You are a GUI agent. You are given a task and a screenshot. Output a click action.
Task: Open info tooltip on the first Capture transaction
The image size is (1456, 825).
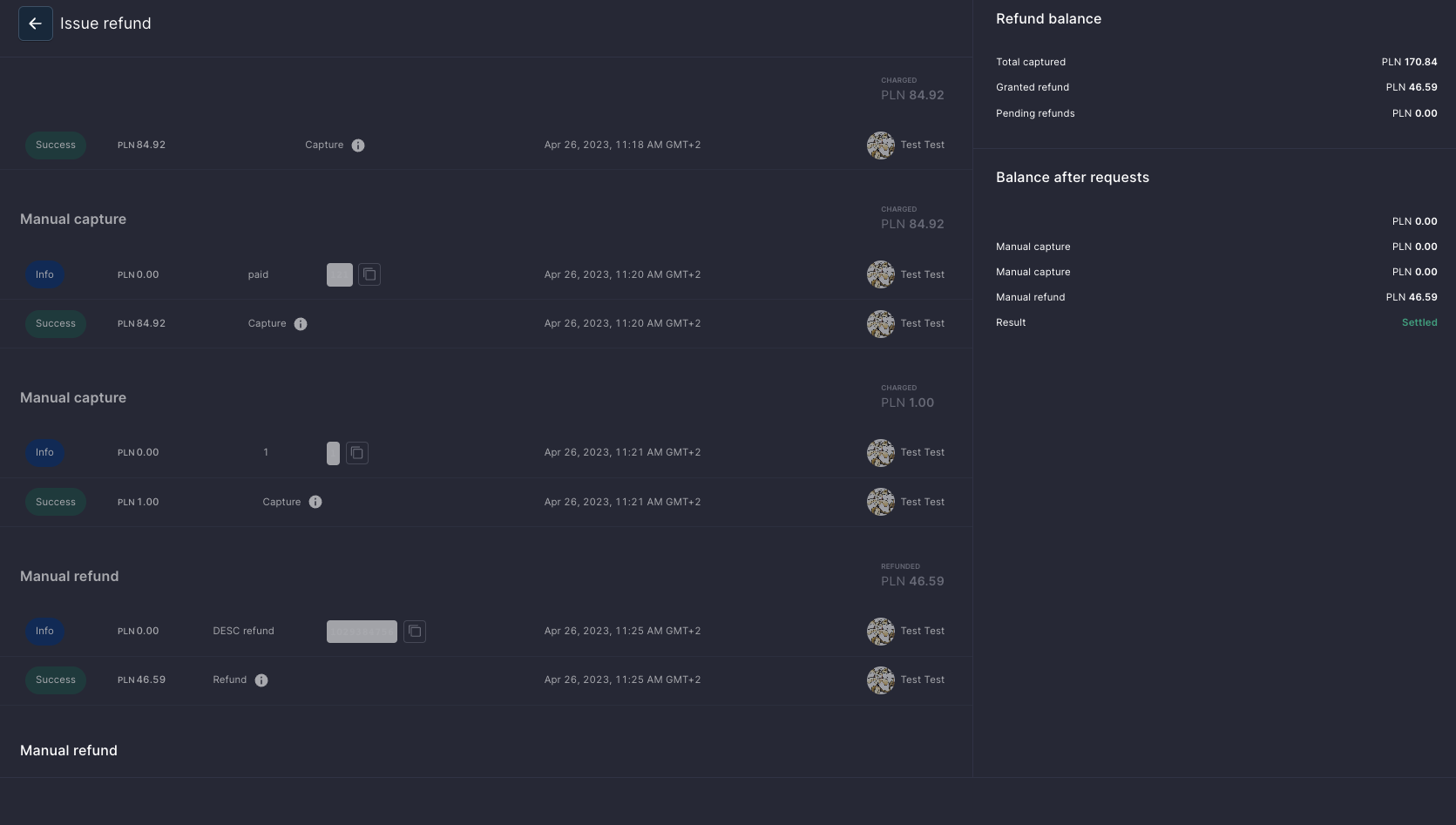point(359,145)
